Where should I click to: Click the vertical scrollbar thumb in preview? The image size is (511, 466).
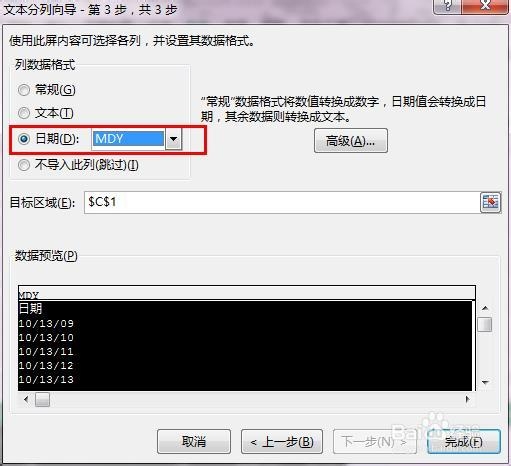(x=485, y=324)
